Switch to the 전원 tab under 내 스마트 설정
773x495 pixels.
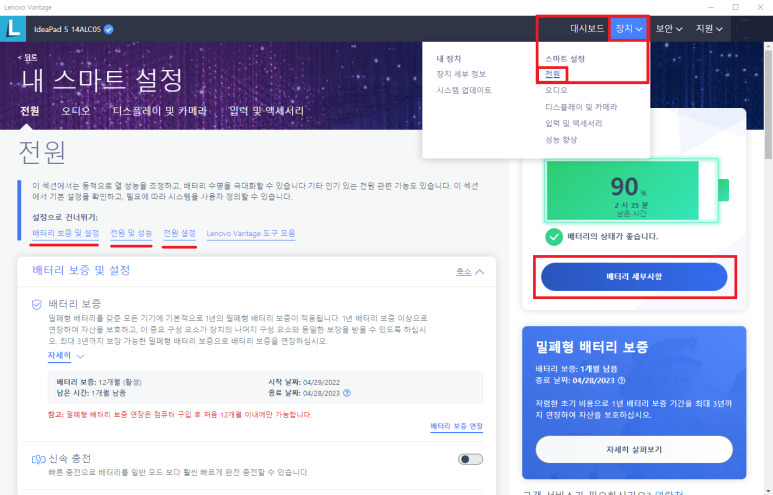click(30, 111)
